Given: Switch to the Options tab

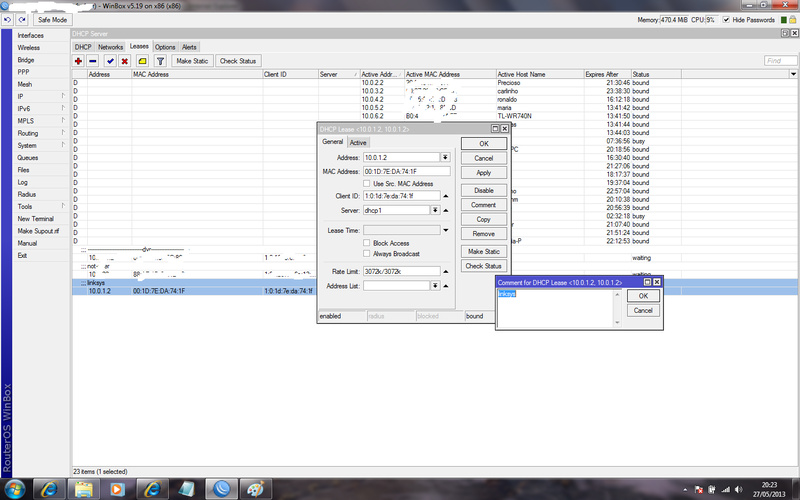Looking at the screenshot, I should [x=165, y=47].
